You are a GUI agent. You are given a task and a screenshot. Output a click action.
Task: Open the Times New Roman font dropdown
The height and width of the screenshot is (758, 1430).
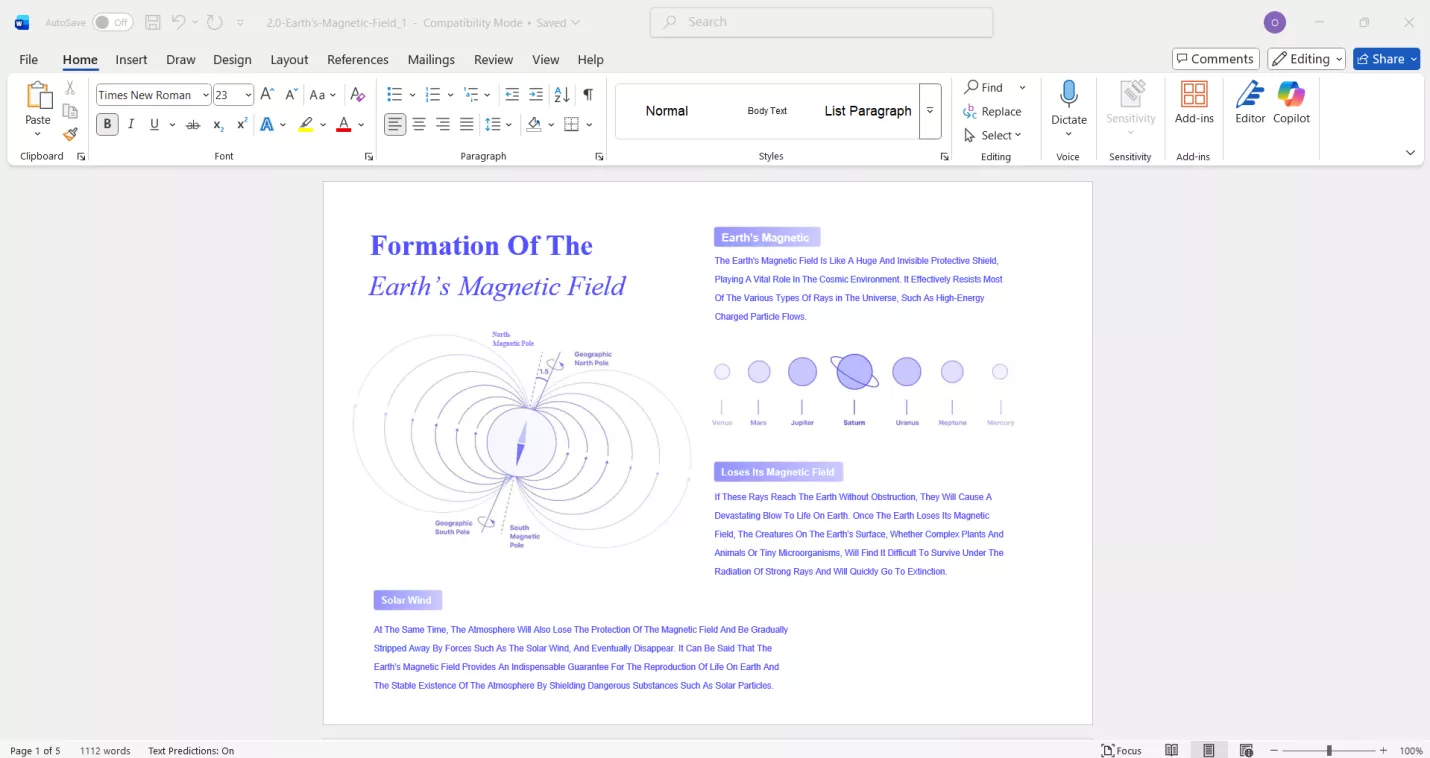coord(205,95)
